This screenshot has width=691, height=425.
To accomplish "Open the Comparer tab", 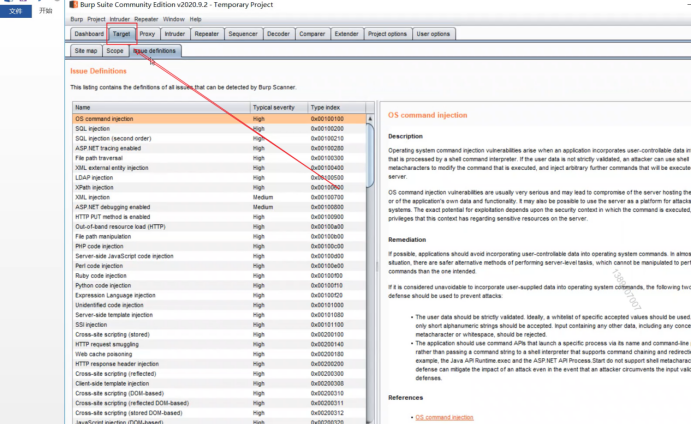I will click(x=312, y=34).
